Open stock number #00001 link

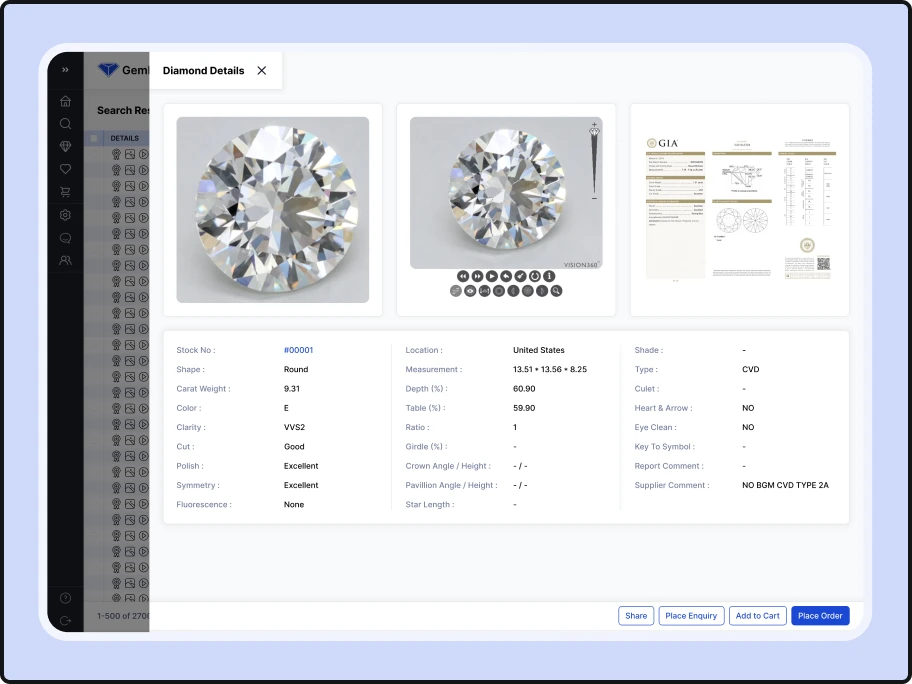[299, 350]
